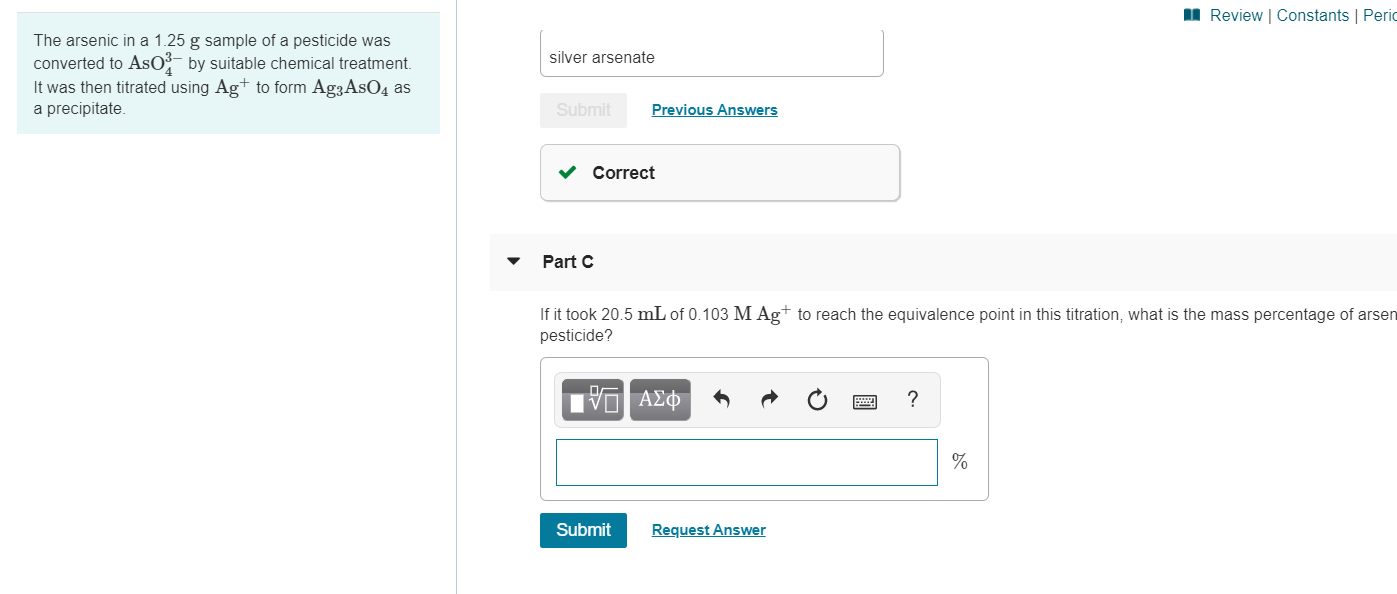Click the blue Submit button for Part C
1397x594 pixels.
583,530
